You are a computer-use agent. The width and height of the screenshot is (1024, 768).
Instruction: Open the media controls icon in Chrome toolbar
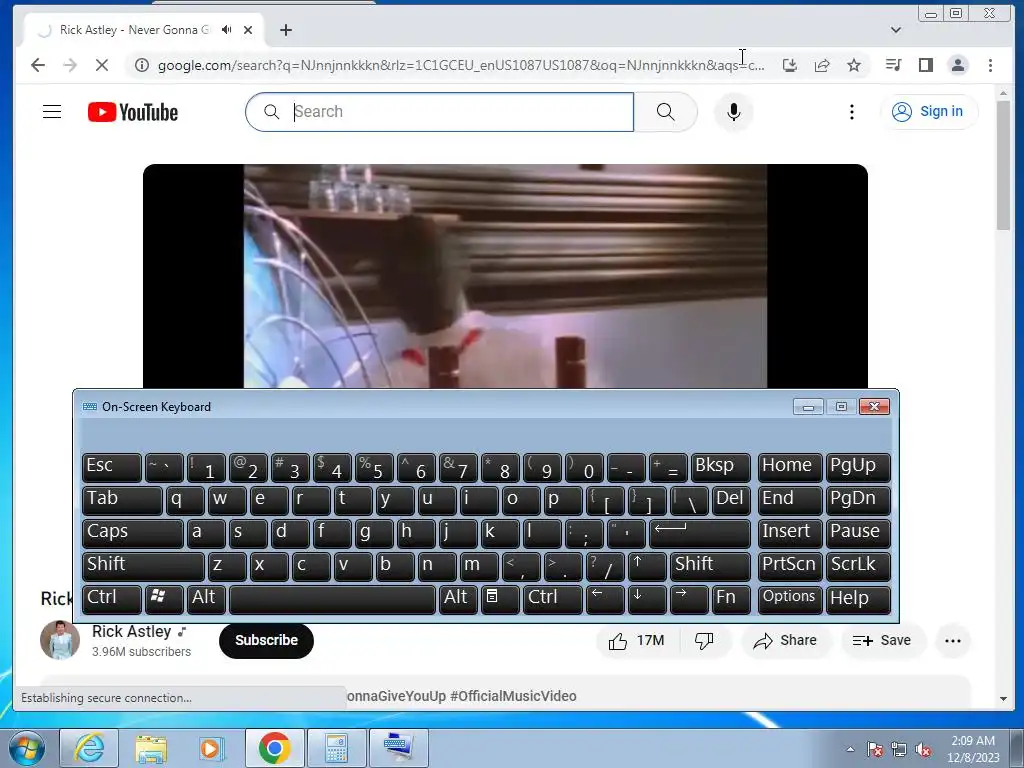[x=893, y=65]
